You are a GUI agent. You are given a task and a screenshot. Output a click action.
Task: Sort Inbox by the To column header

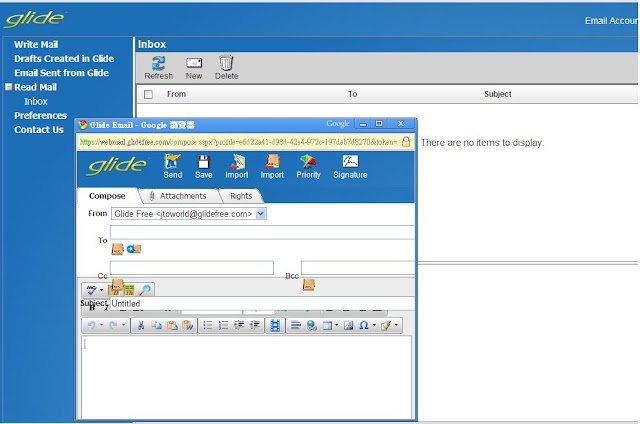point(352,94)
